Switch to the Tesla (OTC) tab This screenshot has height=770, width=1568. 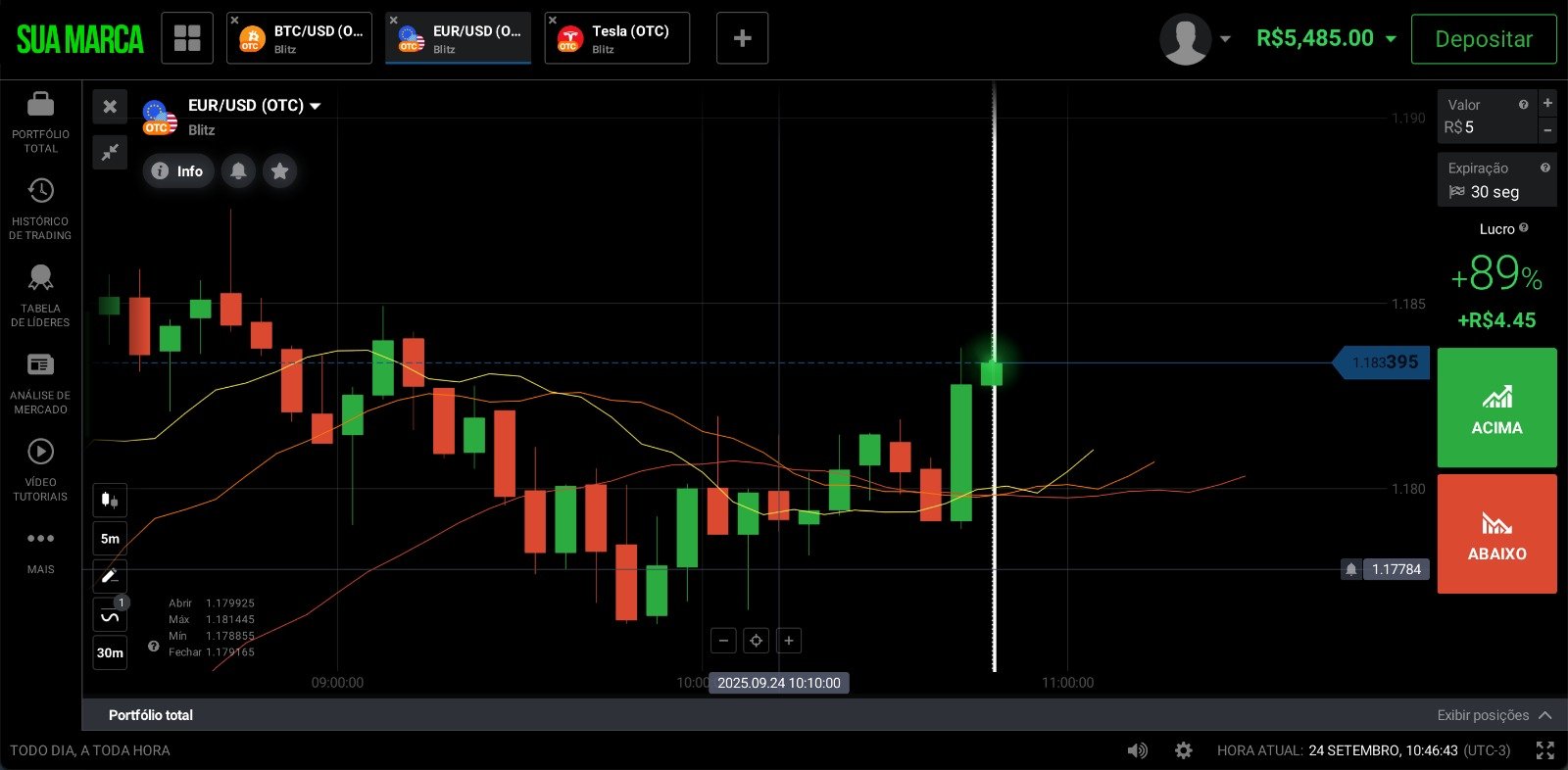[617, 39]
